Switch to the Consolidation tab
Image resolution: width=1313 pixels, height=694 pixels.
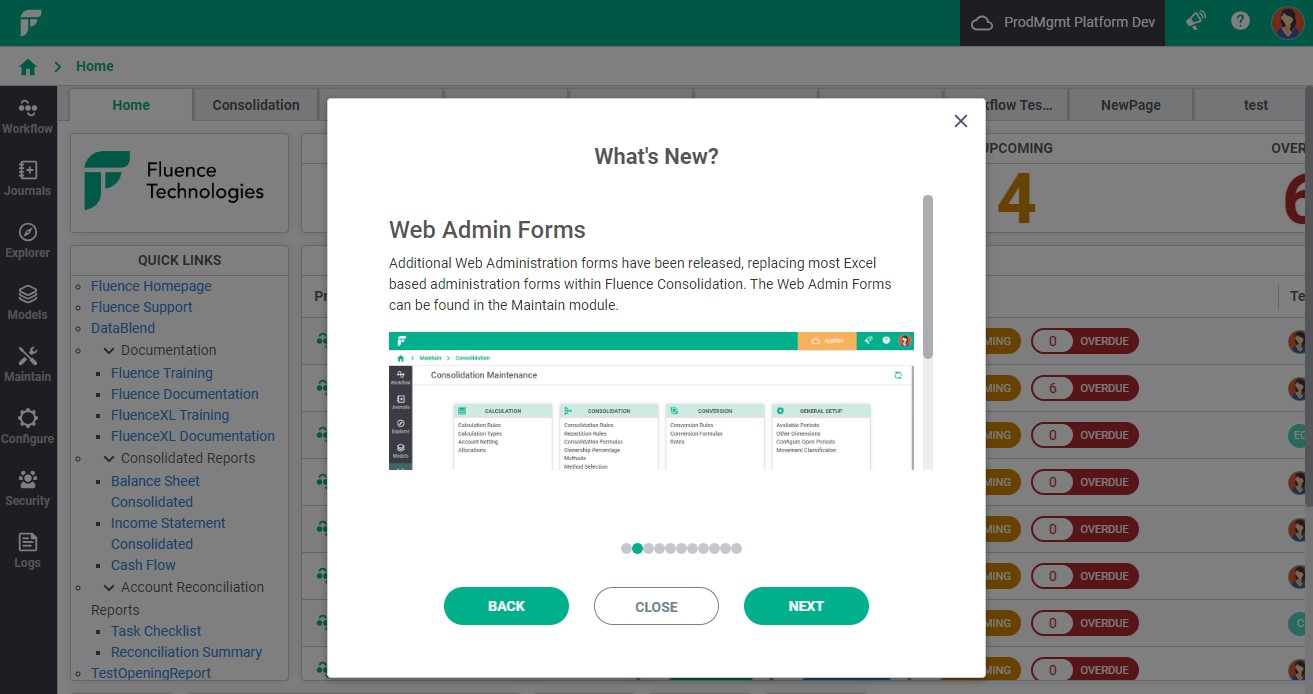coord(256,105)
